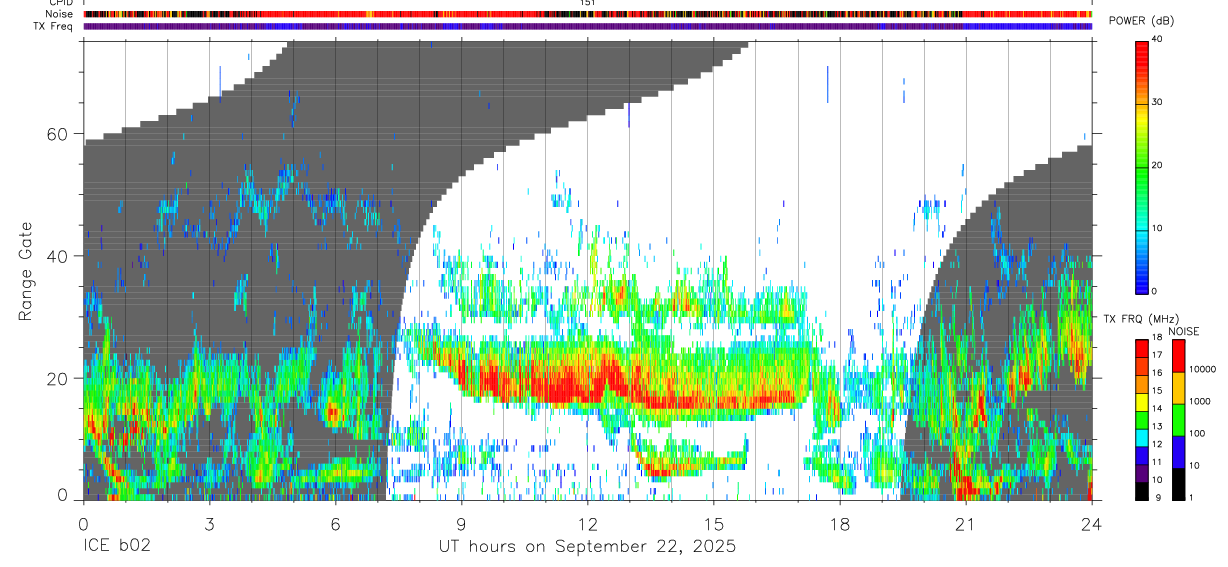Click the red 17-18 MHz TX FRQ swatch

[x=1143, y=348]
